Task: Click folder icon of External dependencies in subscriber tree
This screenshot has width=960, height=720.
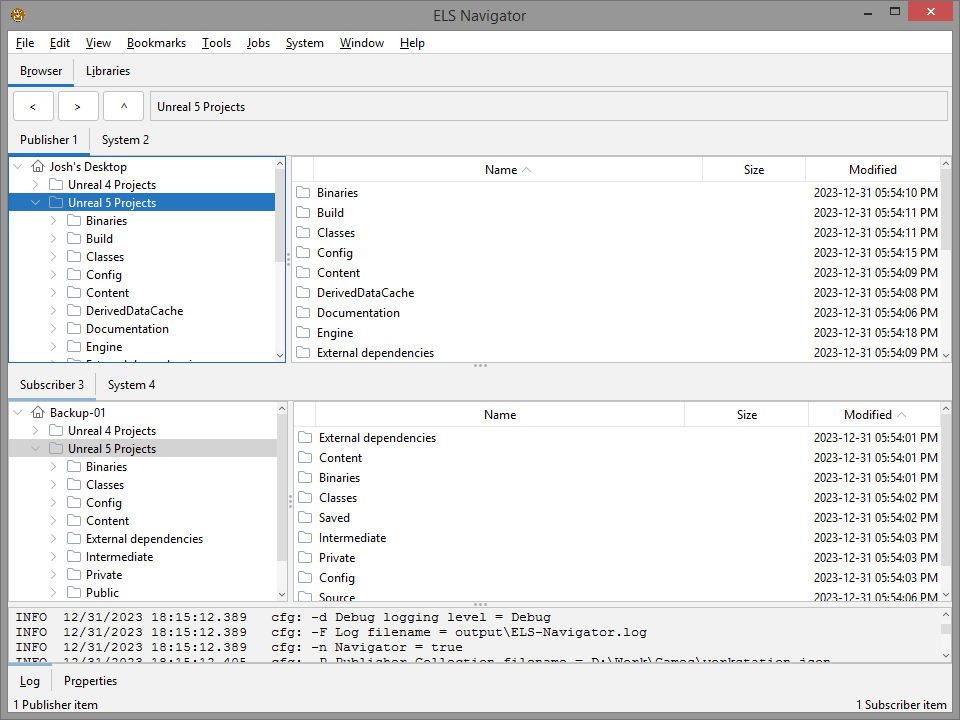Action: (x=74, y=539)
